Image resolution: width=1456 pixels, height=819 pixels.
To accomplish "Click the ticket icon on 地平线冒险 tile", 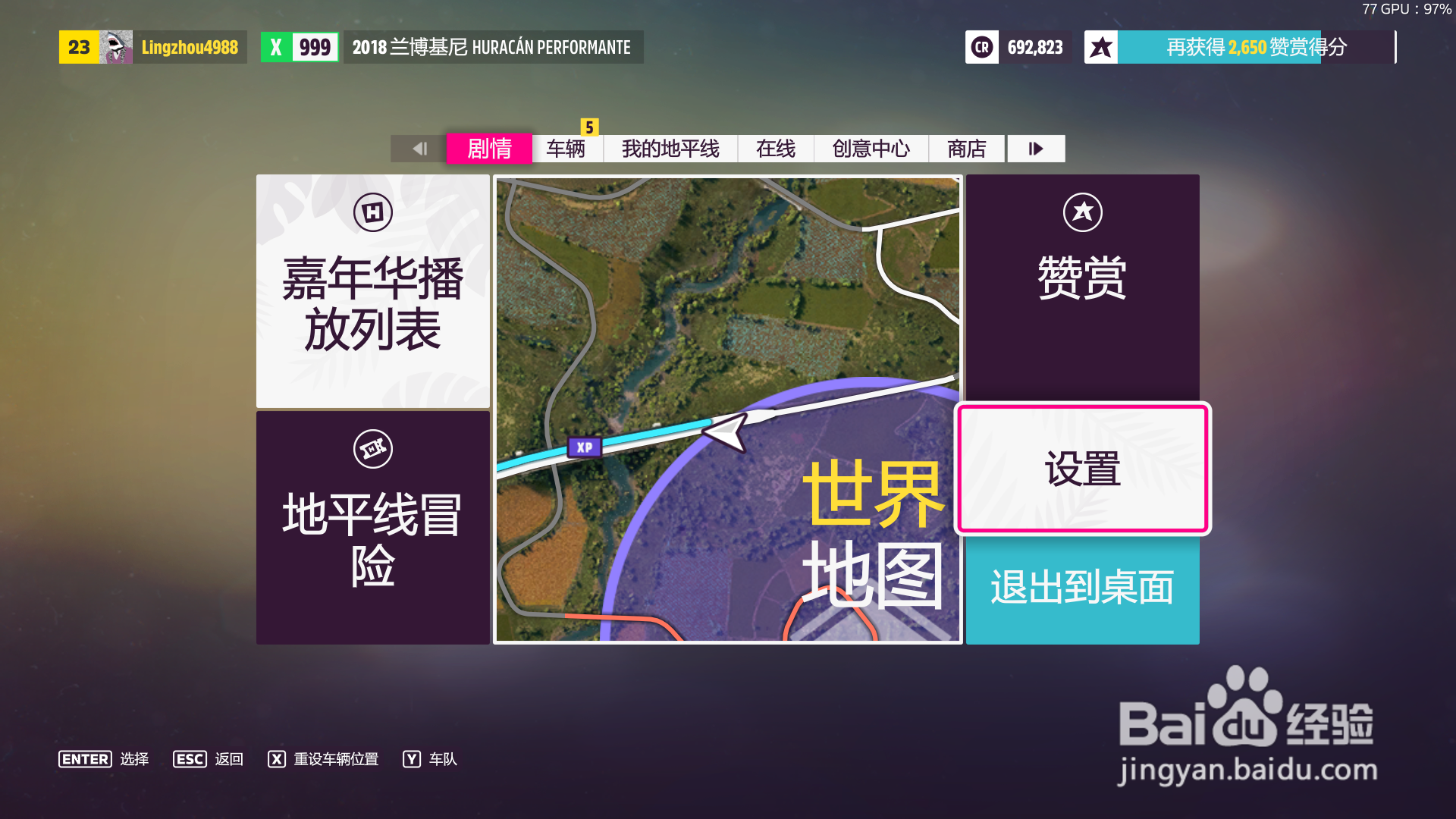I will tap(372, 449).
